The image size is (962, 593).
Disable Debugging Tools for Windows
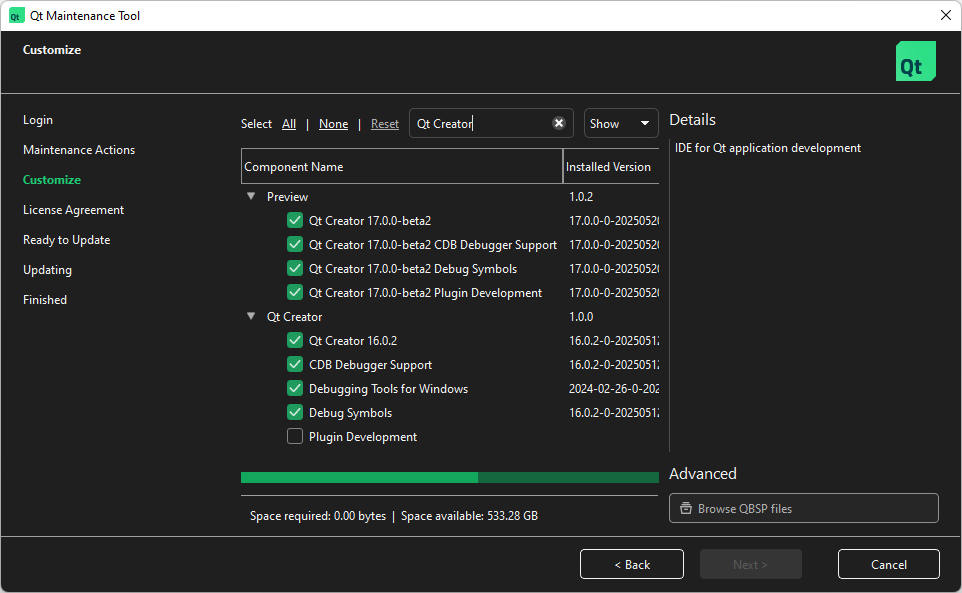295,388
